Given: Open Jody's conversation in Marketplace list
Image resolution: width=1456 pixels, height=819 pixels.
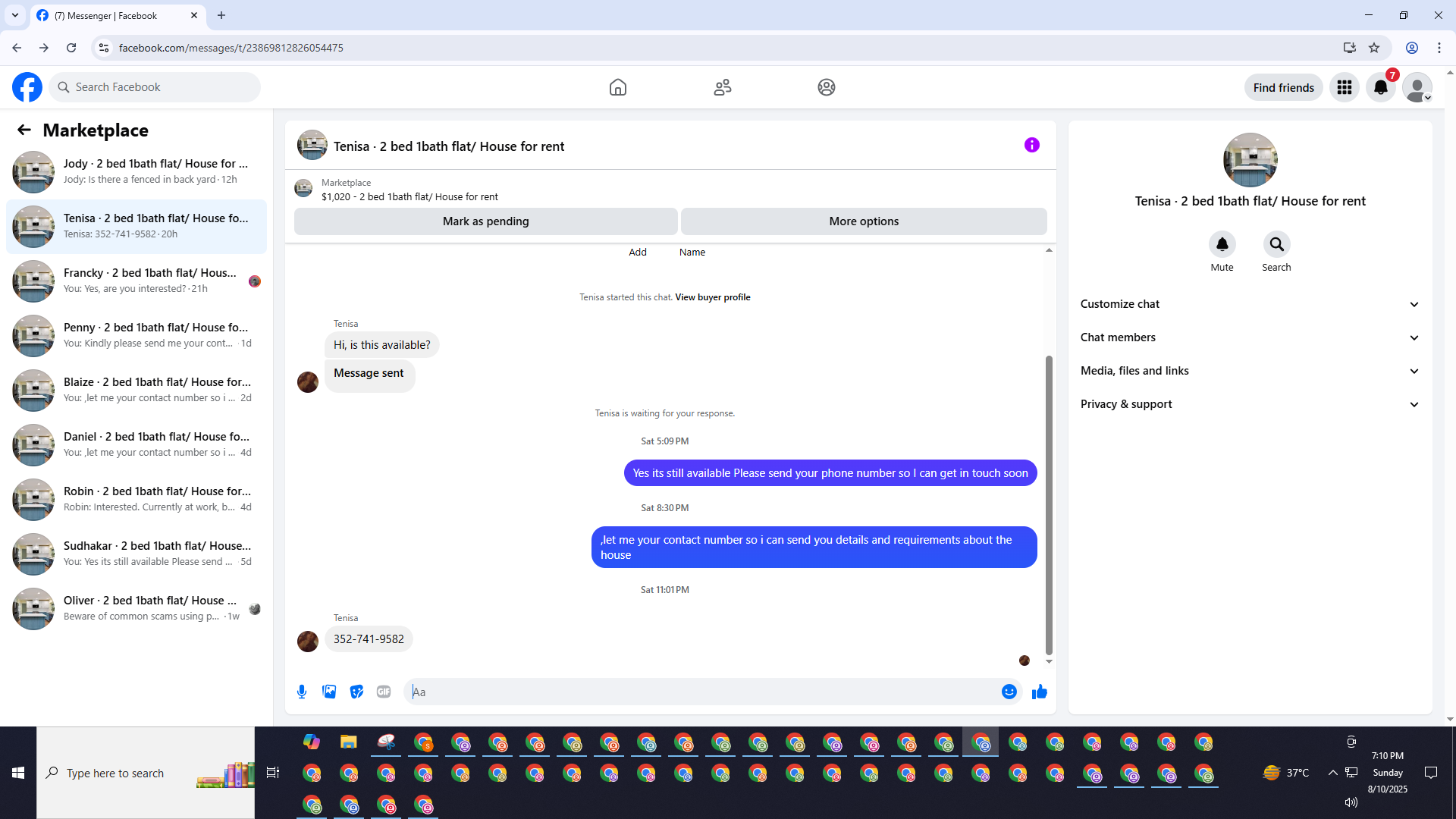Looking at the screenshot, I should tap(136, 171).
